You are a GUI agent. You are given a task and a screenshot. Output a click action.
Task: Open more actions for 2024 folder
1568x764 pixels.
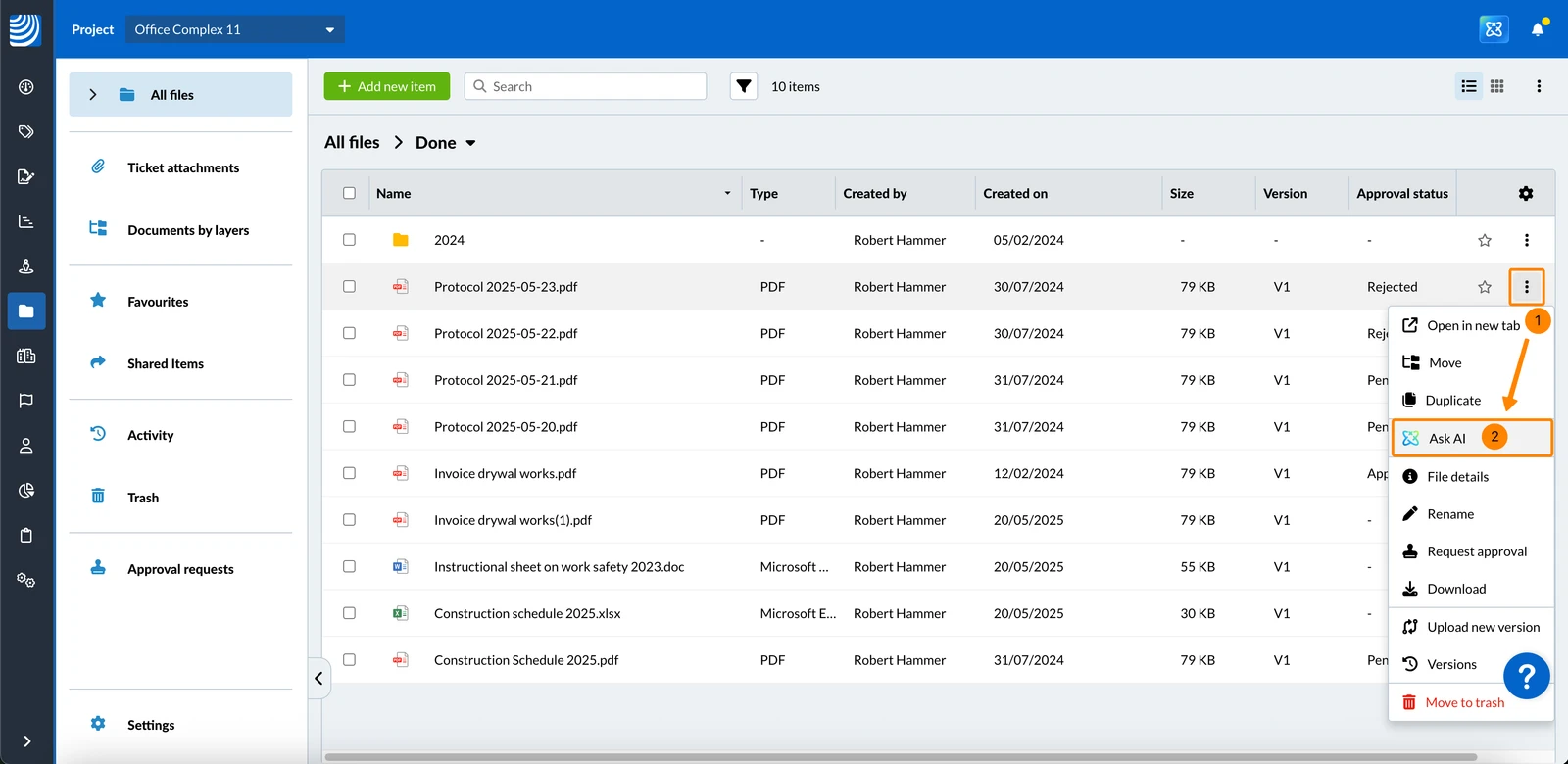[1527, 240]
